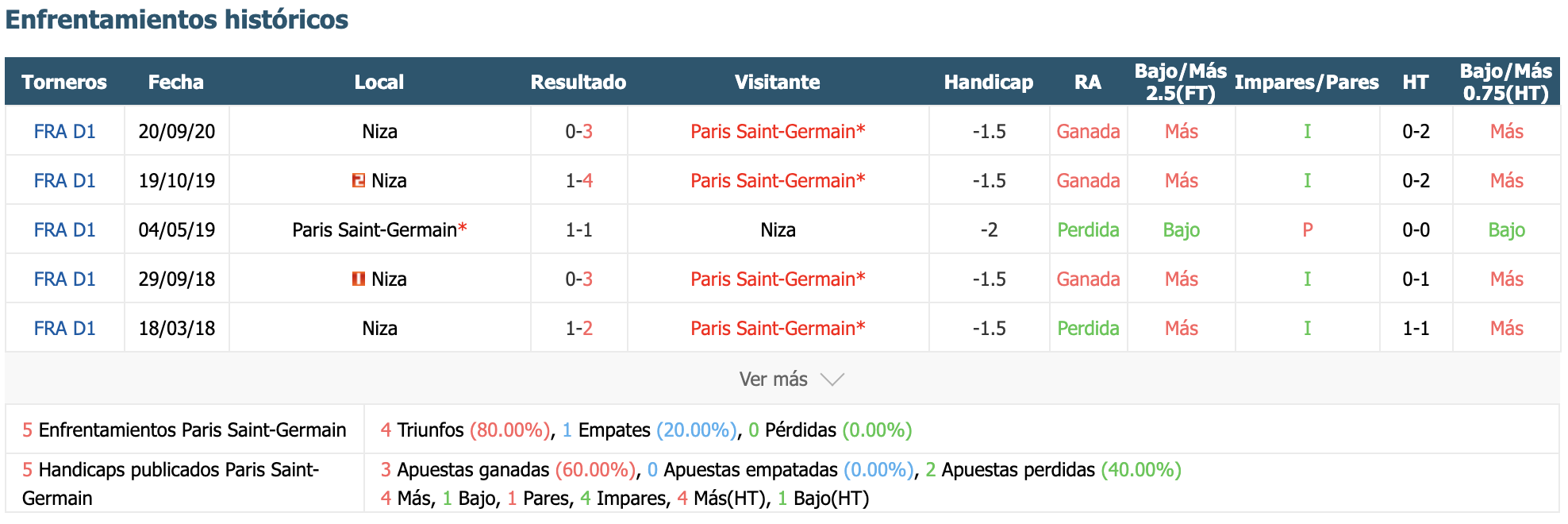Select Paris Saint-Germain visitor in 20/09/20 row
The image size is (1568, 524).
pos(778,131)
